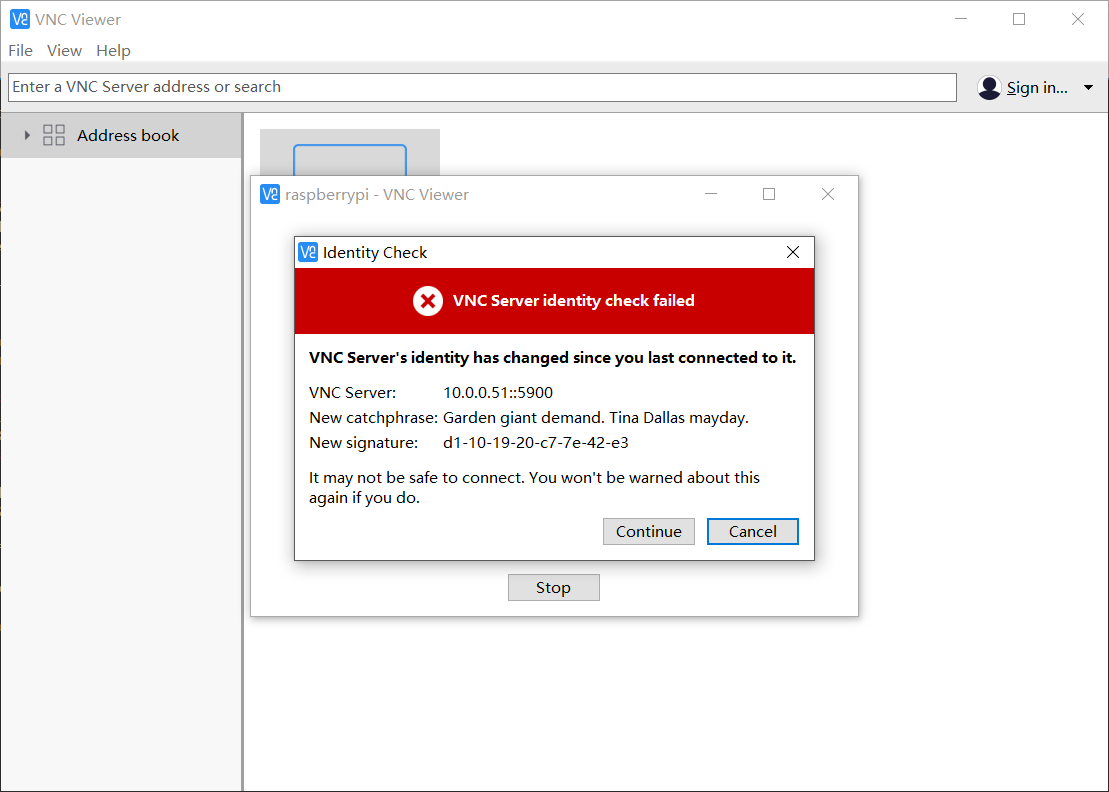
Task: Click the 'New catchphrase:' label
Action: pos(373,418)
